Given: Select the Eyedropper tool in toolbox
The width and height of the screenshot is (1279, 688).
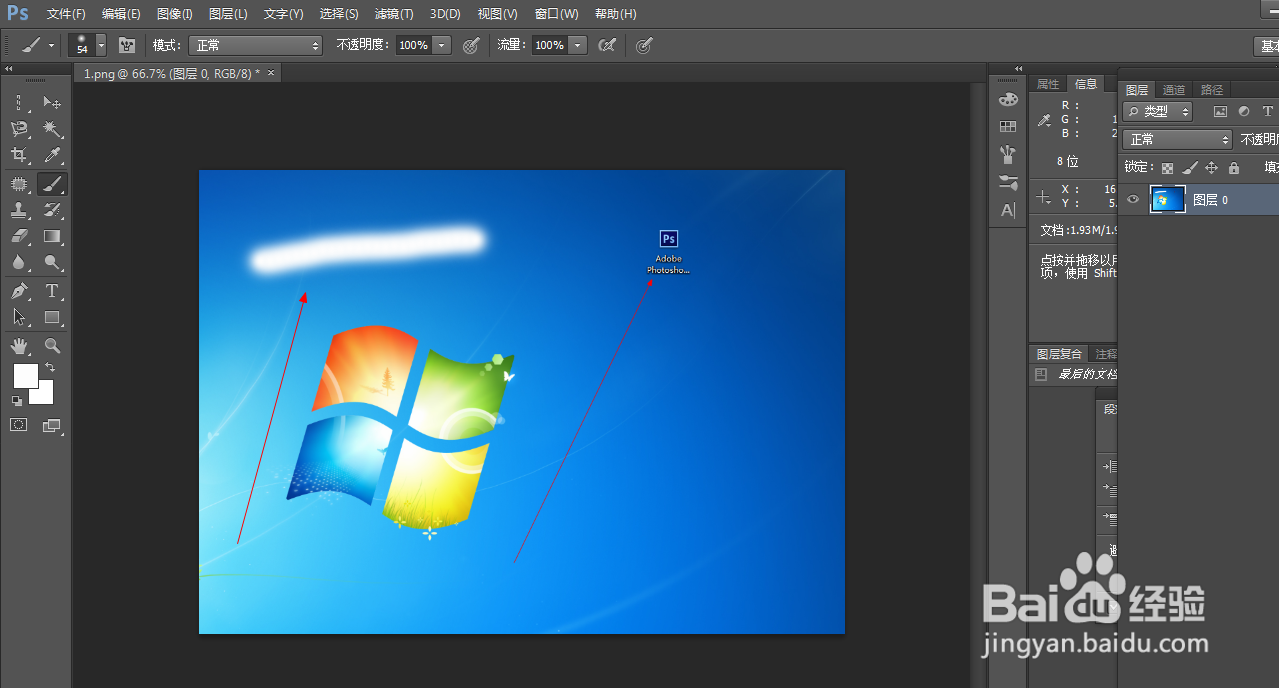Looking at the screenshot, I should coord(52,156).
